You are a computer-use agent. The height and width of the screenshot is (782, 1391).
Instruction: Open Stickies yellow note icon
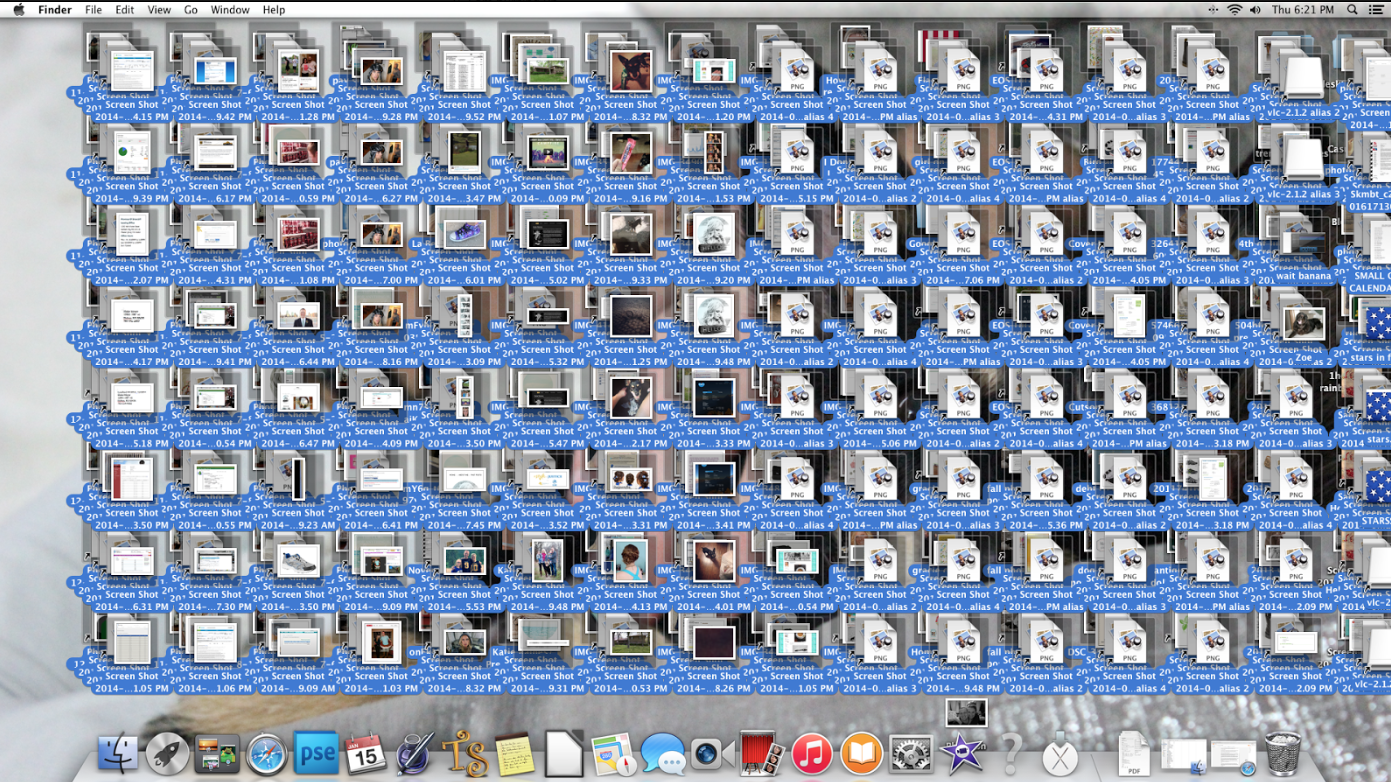[515, 754]
